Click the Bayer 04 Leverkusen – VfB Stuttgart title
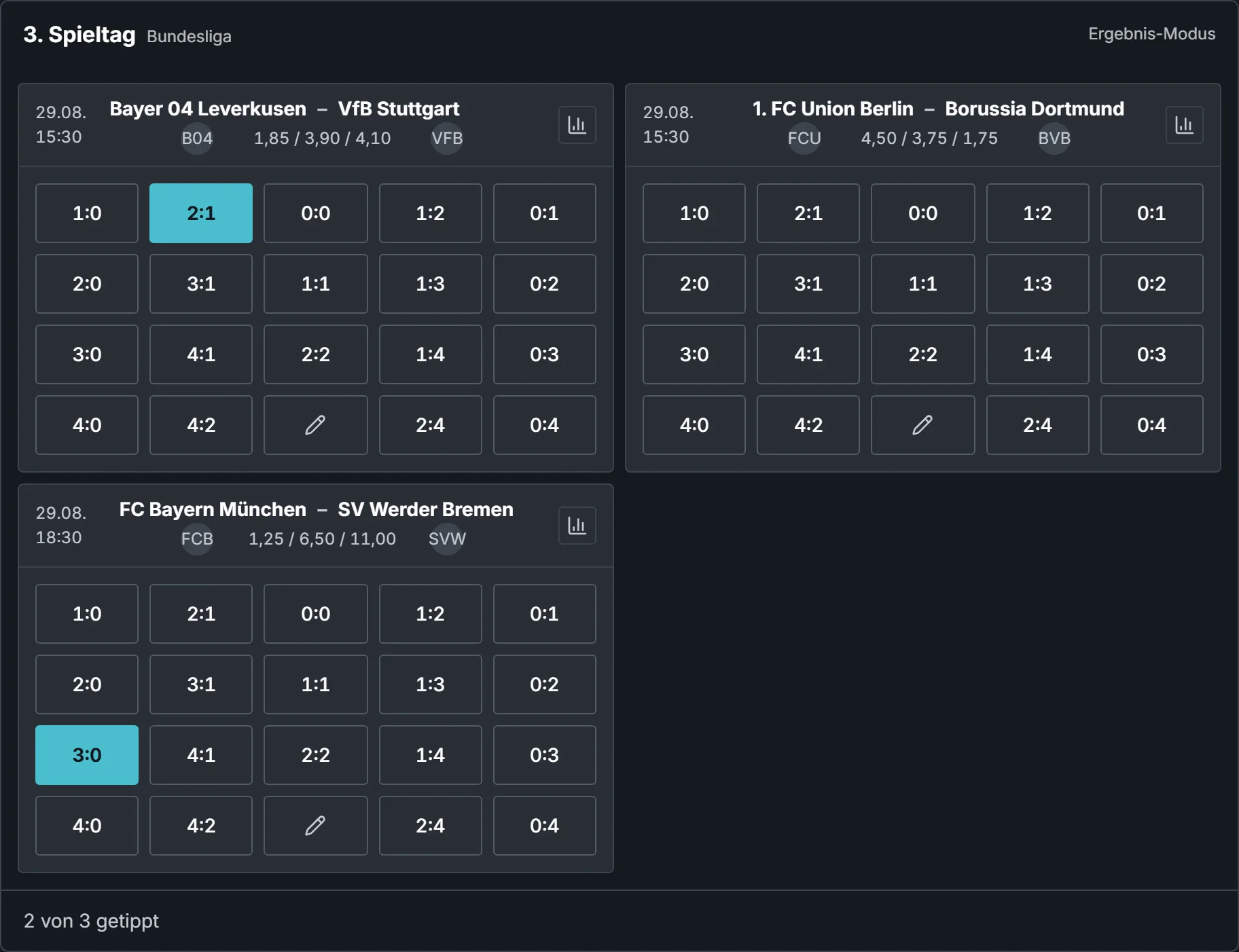Screen dimensions: 1239x952 [285, 109]
